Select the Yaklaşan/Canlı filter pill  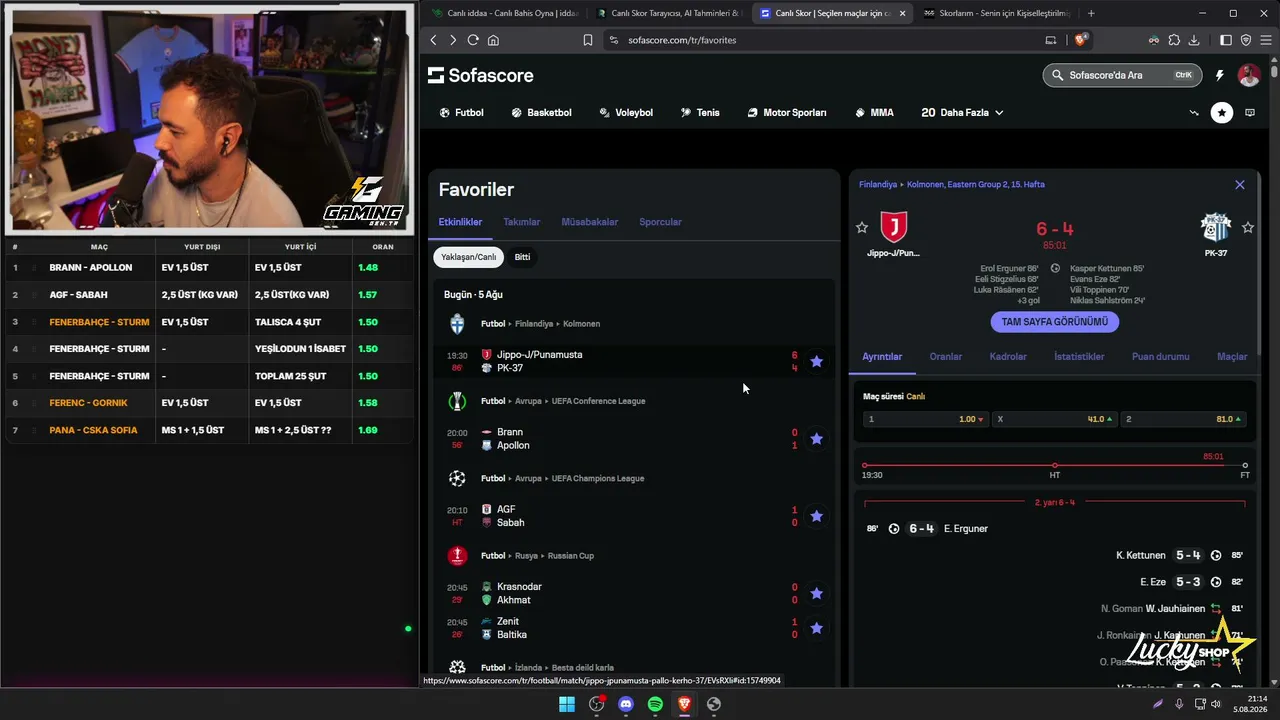click(469, 257)
